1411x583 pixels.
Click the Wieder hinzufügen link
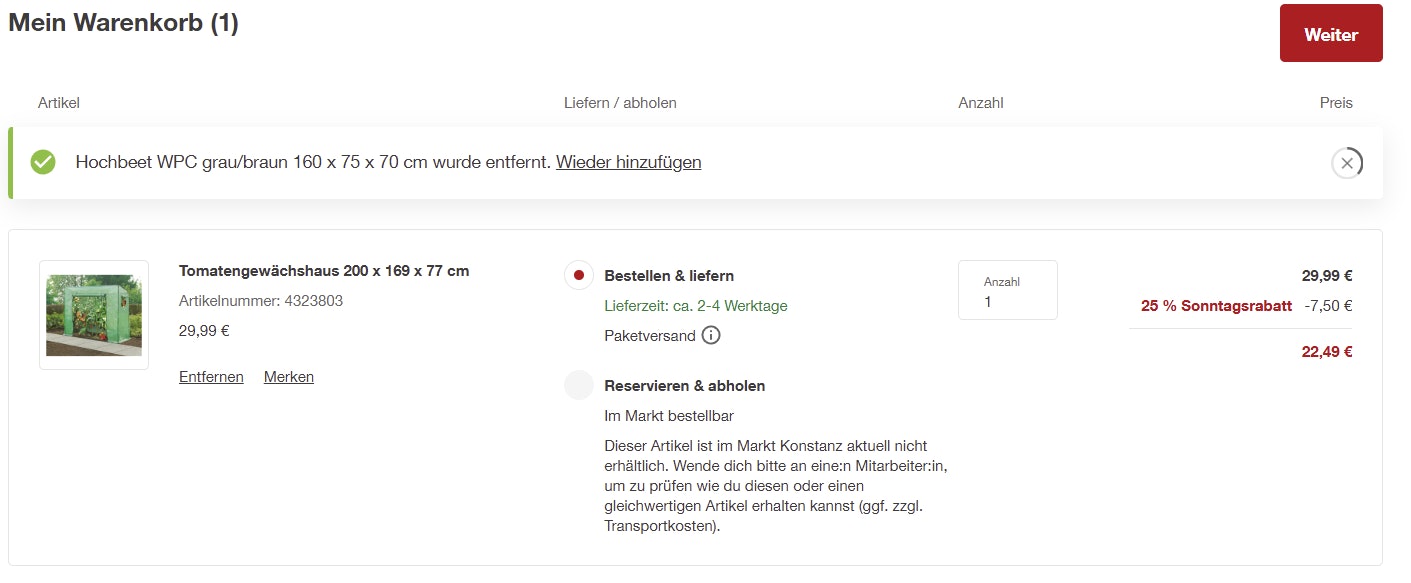tap(628, 162)
